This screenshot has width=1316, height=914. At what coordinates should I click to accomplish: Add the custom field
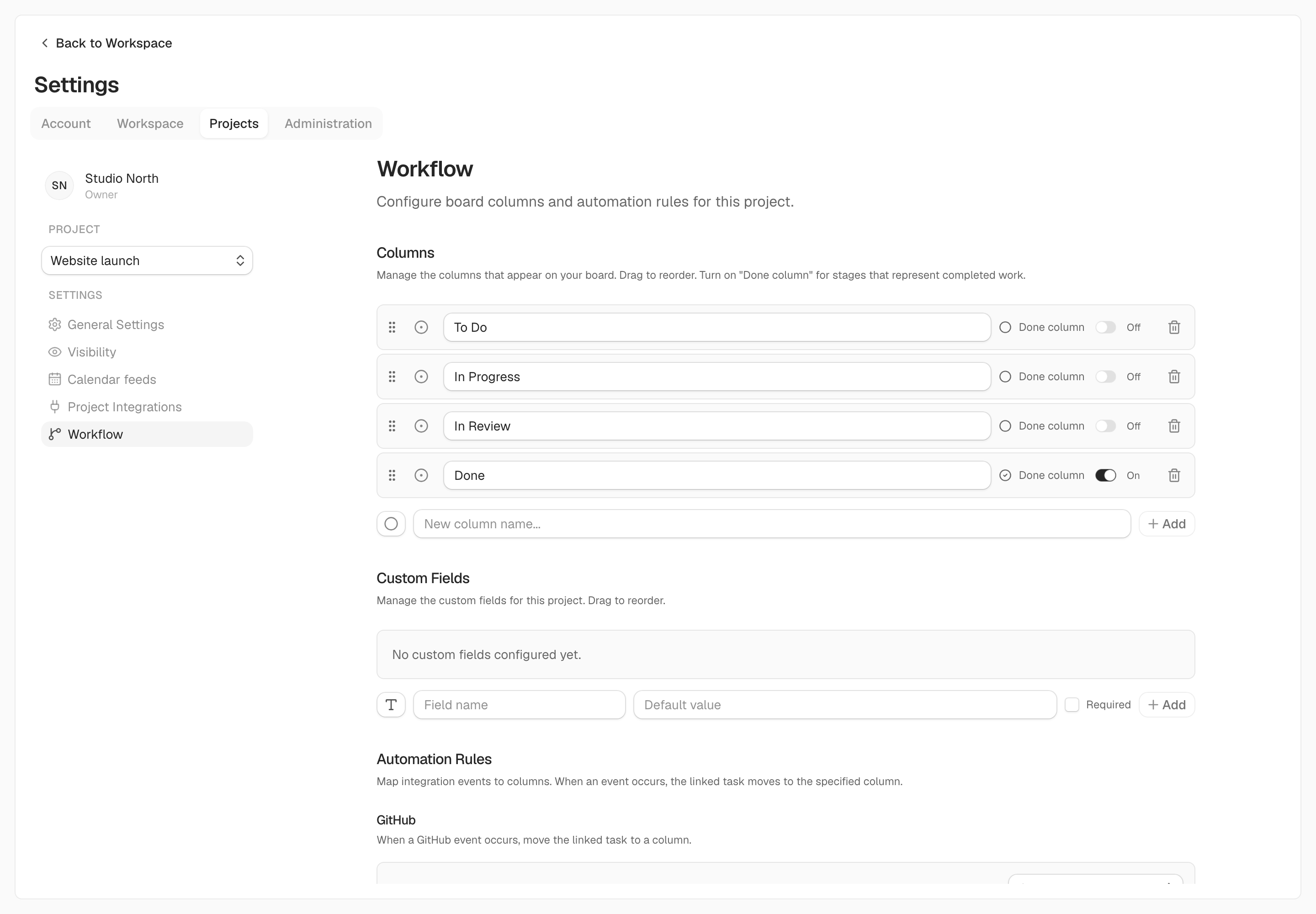click(1167, 704)
